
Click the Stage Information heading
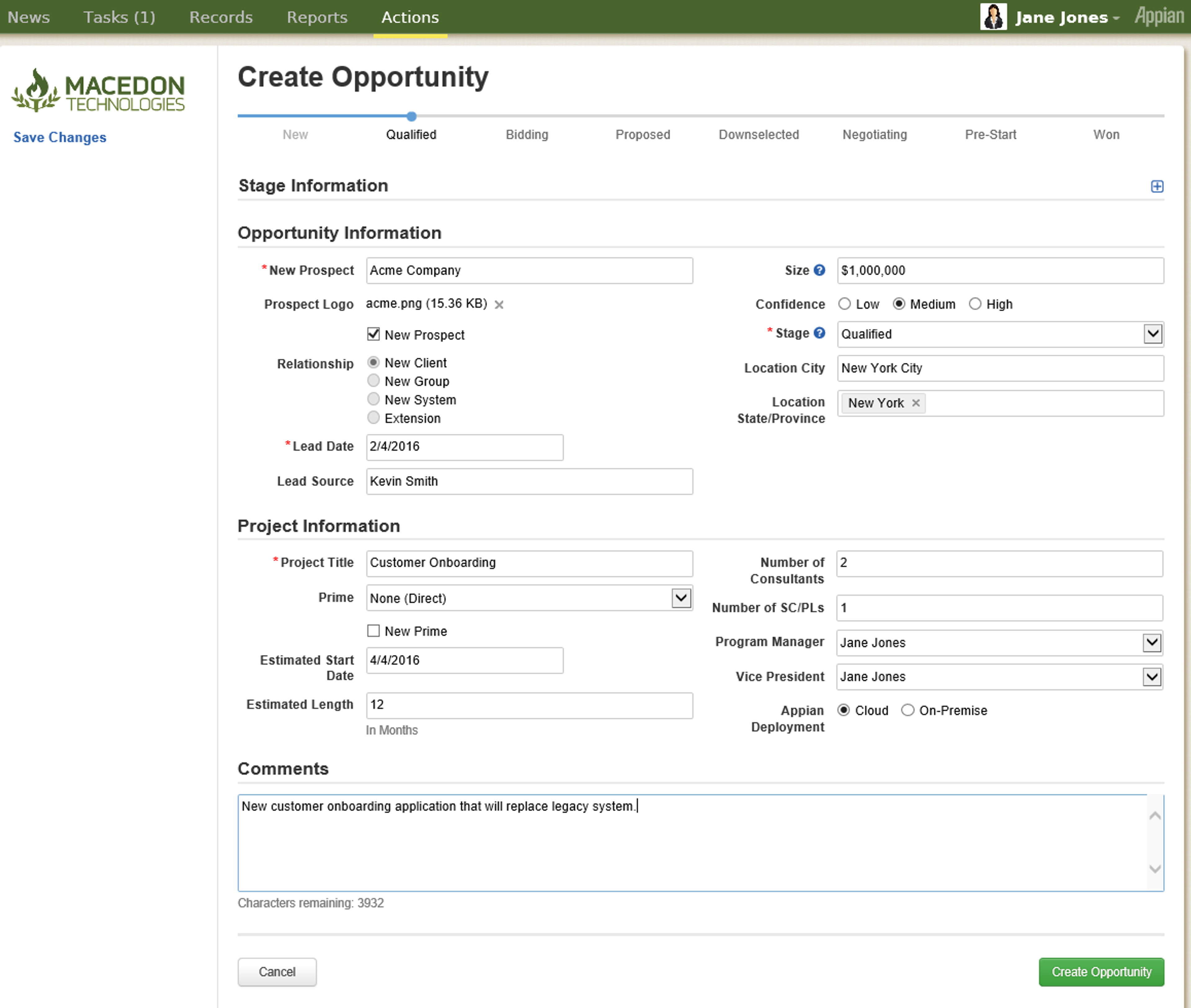[x=313, y=186]
